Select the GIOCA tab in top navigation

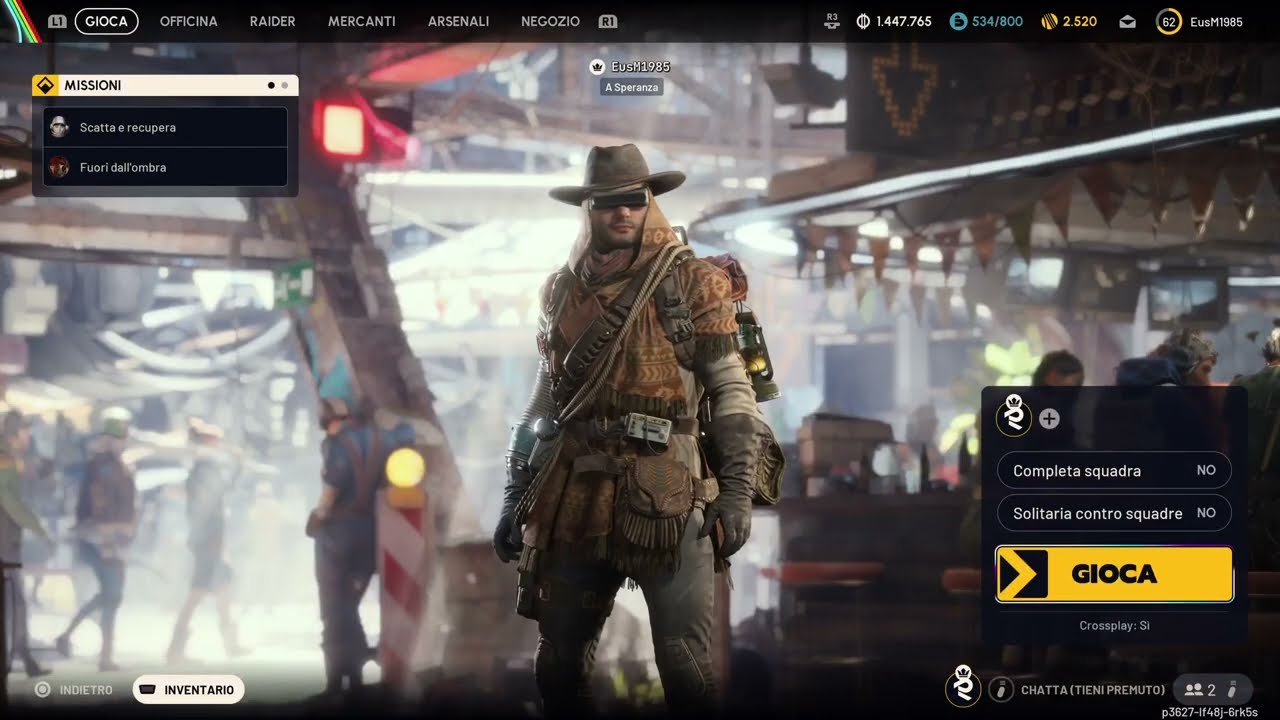tap(106, 21)
